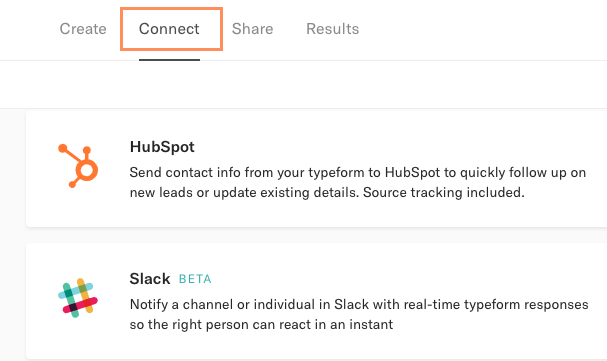Go to the Results tab
The height and width of the screenshot is (361, 607).
click(x=333, y=29)
